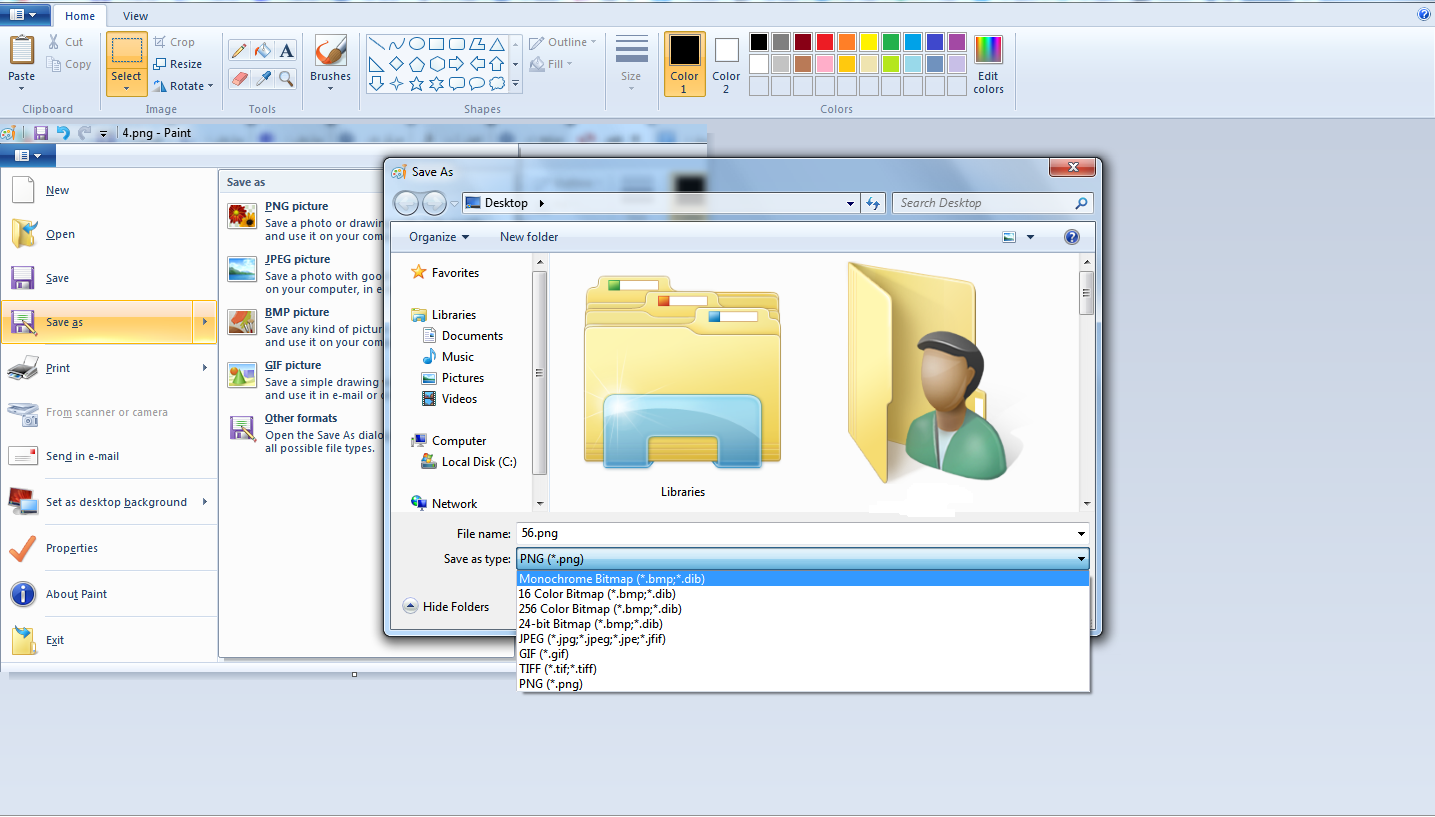Screen dimensions: 1435x817
Task: Choose the Rectangle shape in Shapes gallery
Action: tap(437, 44)
